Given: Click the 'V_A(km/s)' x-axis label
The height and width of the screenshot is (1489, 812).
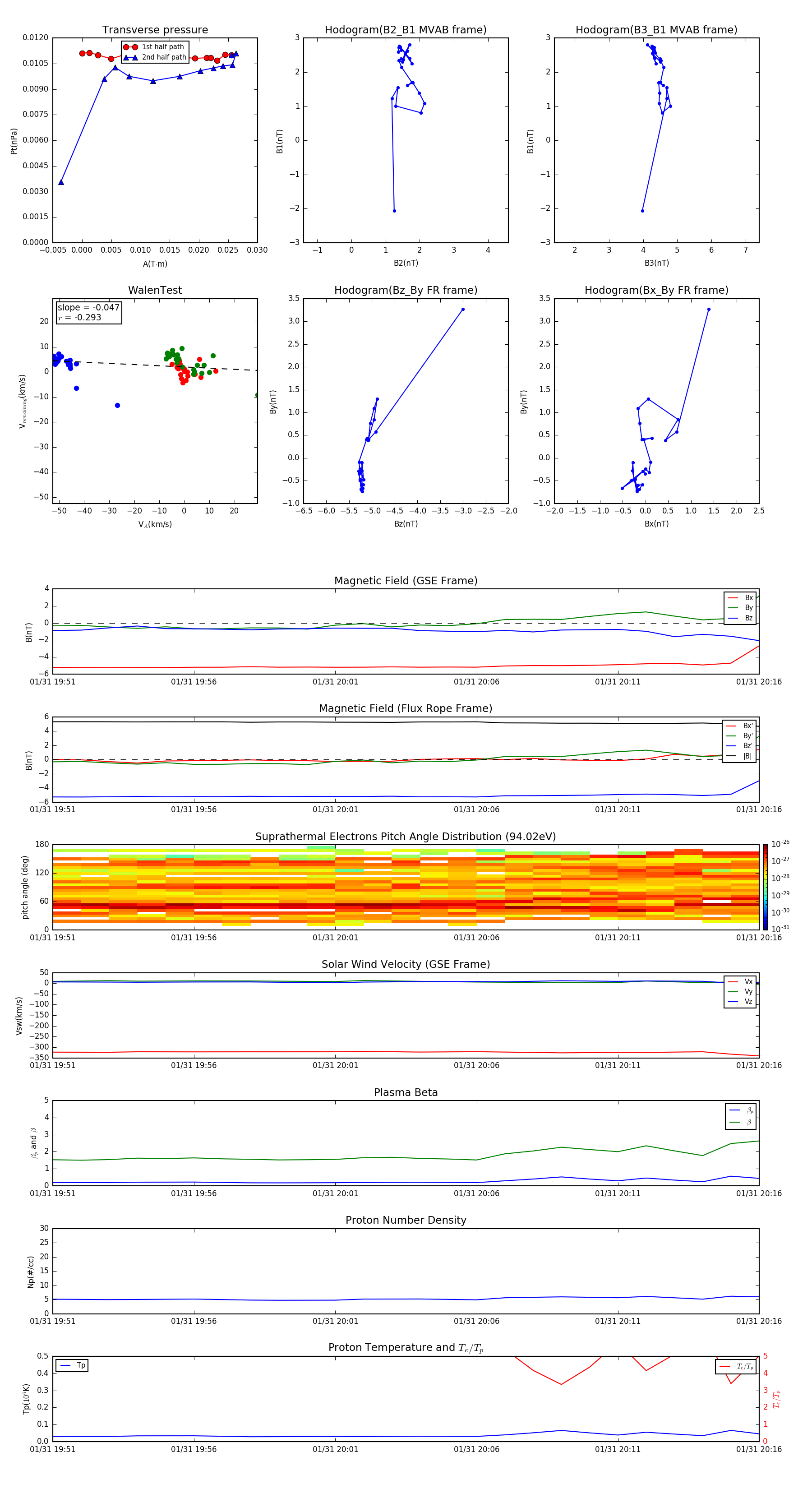Looking at the screenshot, I should 155,524.
